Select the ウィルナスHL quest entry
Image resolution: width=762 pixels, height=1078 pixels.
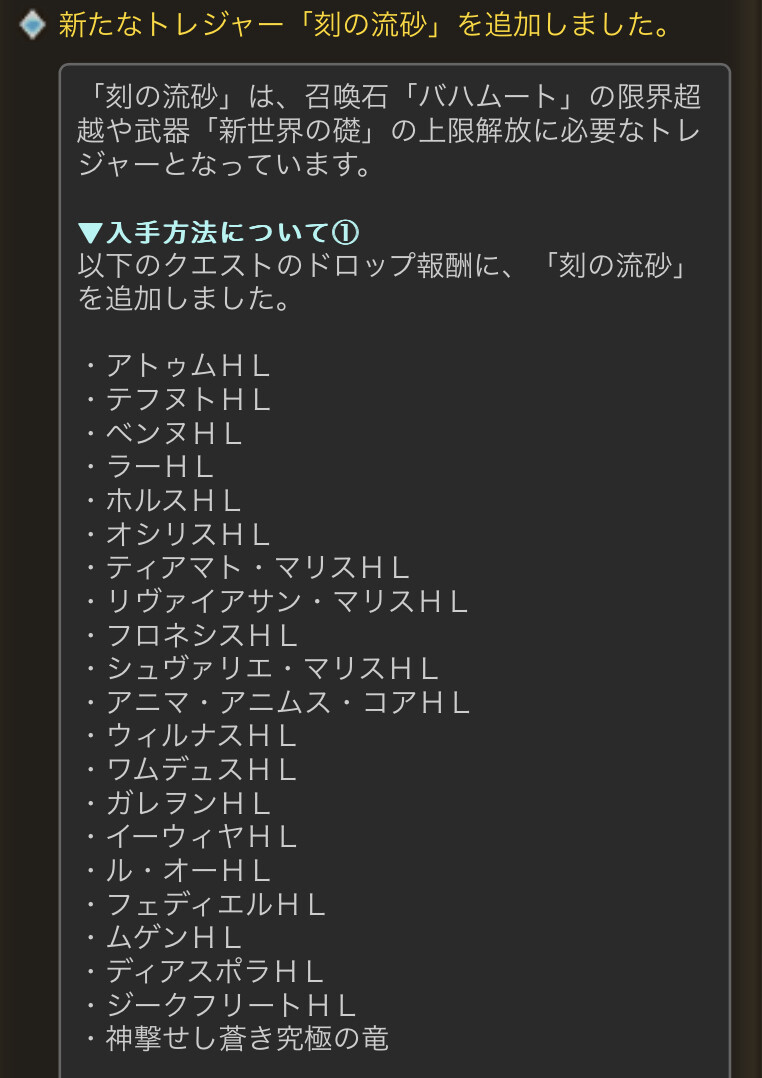[x=190, y=736]
